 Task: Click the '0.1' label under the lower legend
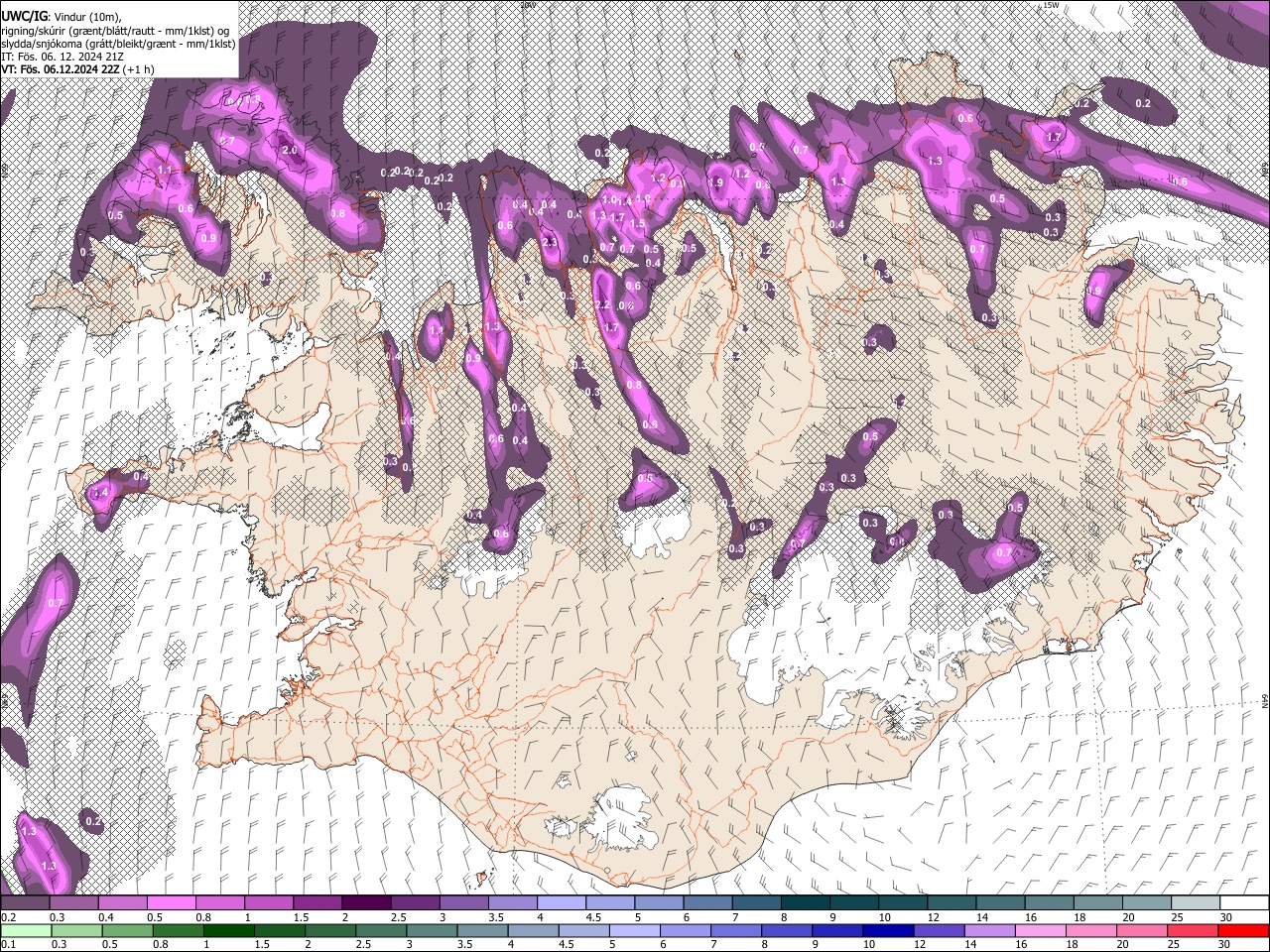point(8,945)
